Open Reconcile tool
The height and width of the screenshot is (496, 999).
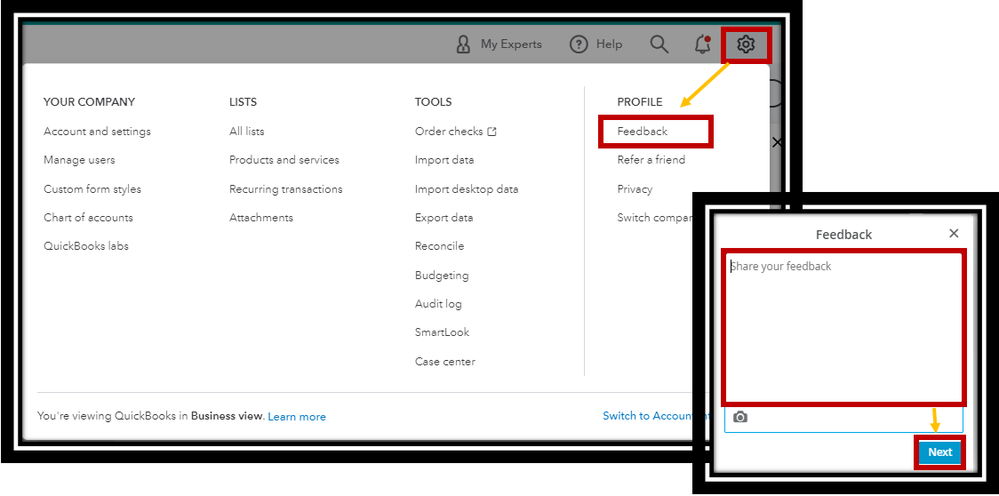click(439, 246)
